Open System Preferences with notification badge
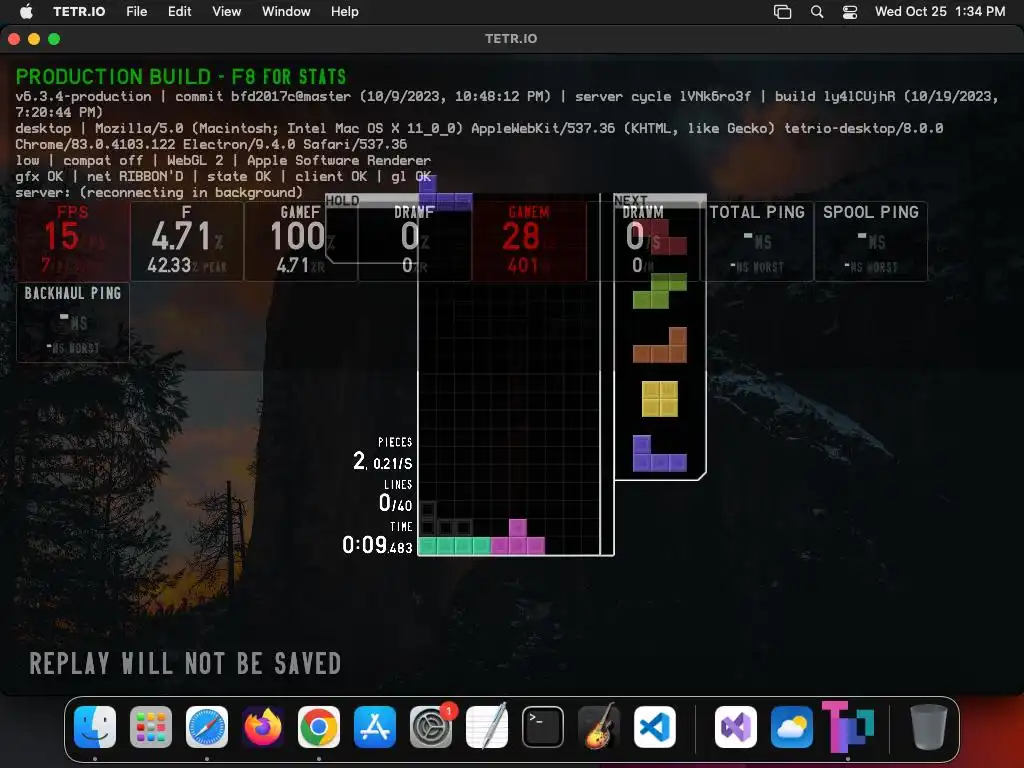Screen dimensions: 1024x768 click(x=431, y=727)
